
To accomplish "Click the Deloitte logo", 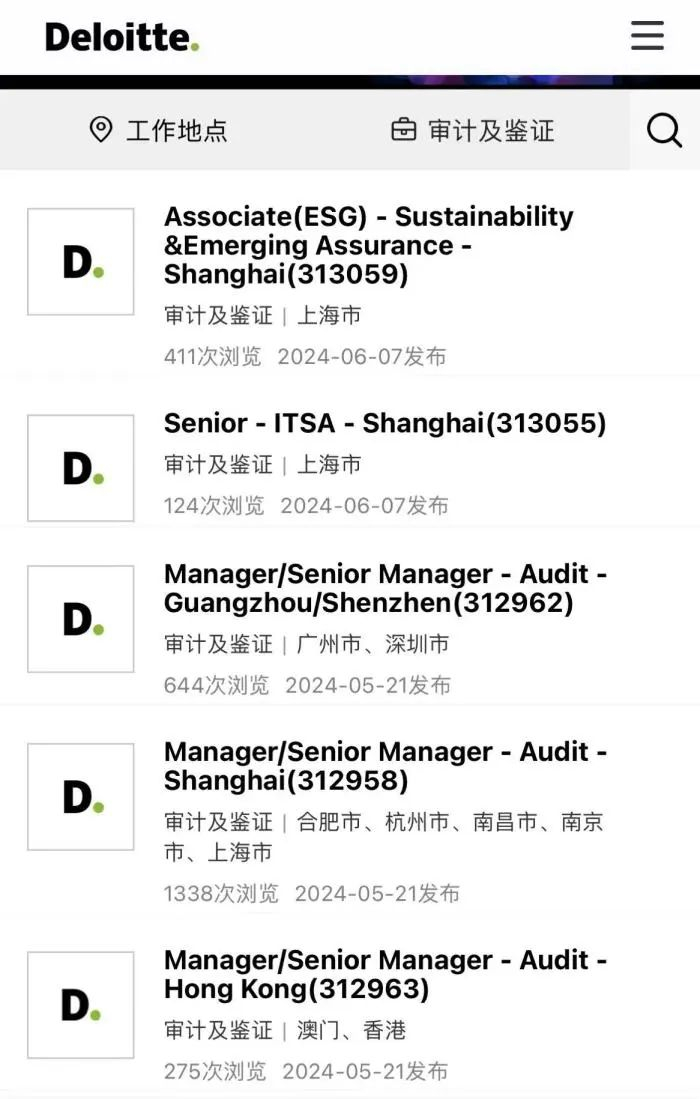I will (x=122, y=36).
